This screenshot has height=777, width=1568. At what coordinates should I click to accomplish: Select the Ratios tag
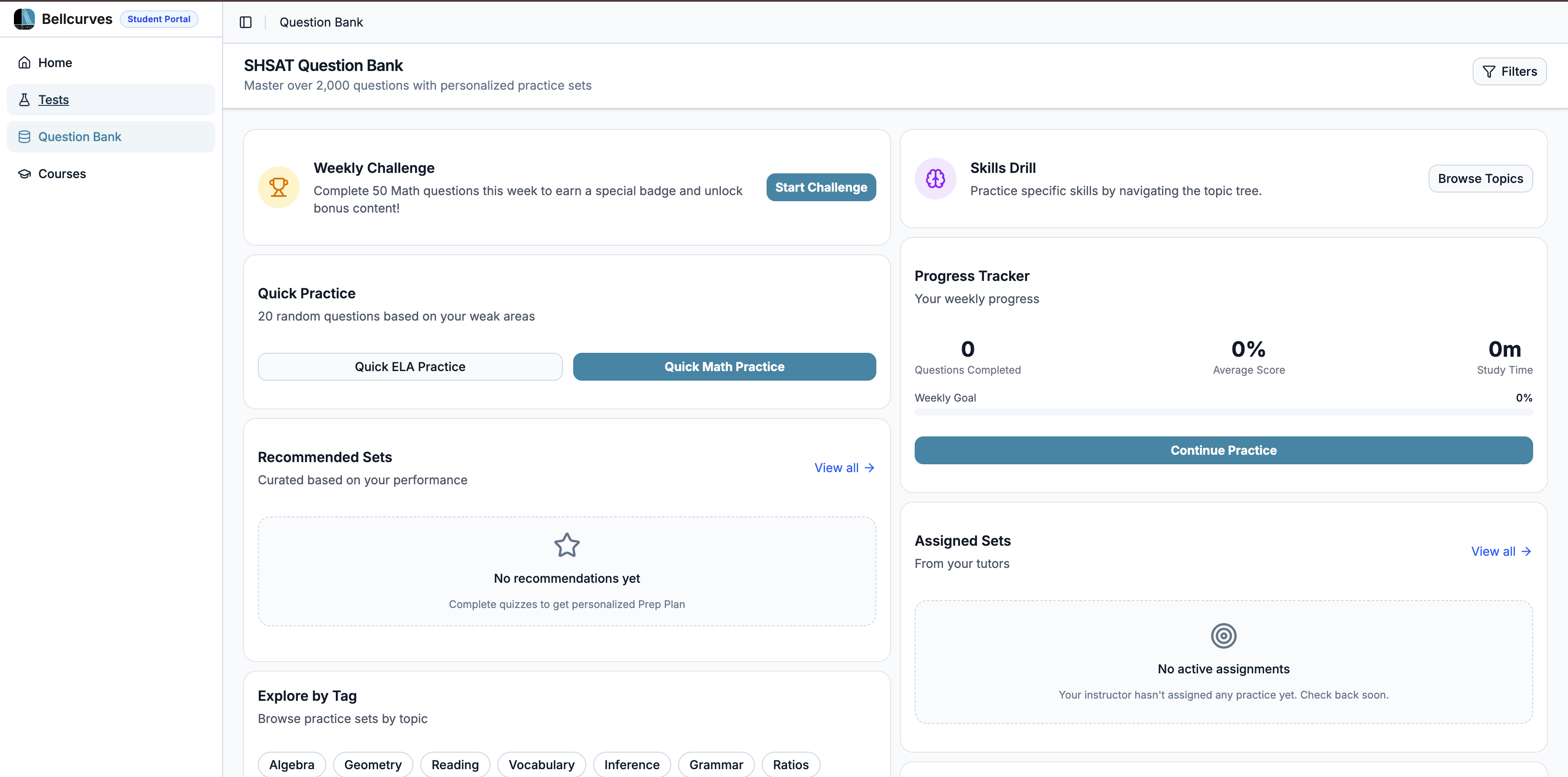pyautogui.click(x=791, y=765)
